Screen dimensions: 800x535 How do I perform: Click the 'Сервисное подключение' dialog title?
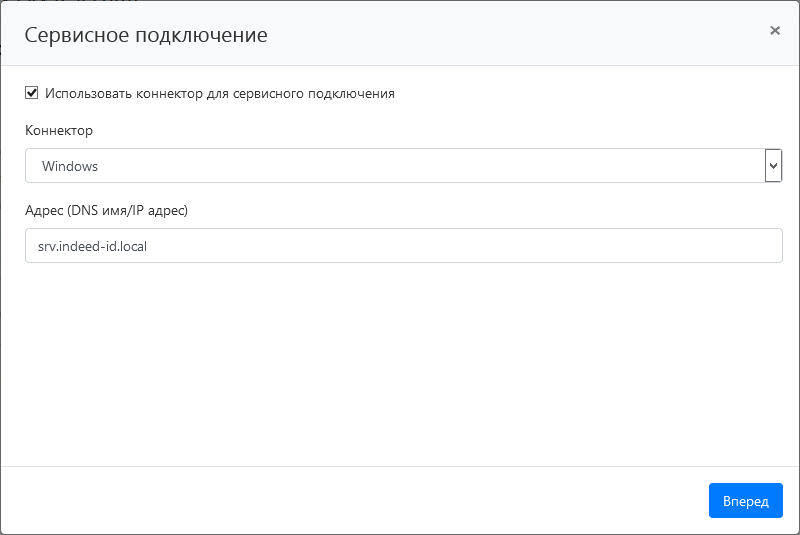146,35
